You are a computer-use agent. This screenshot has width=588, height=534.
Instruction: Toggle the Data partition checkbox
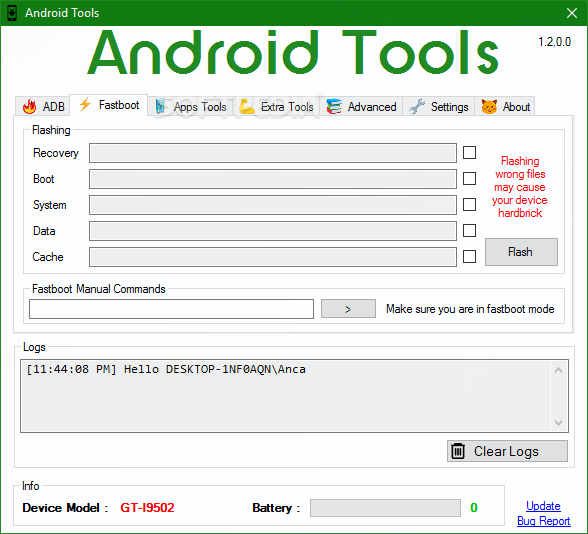[469, 231]
